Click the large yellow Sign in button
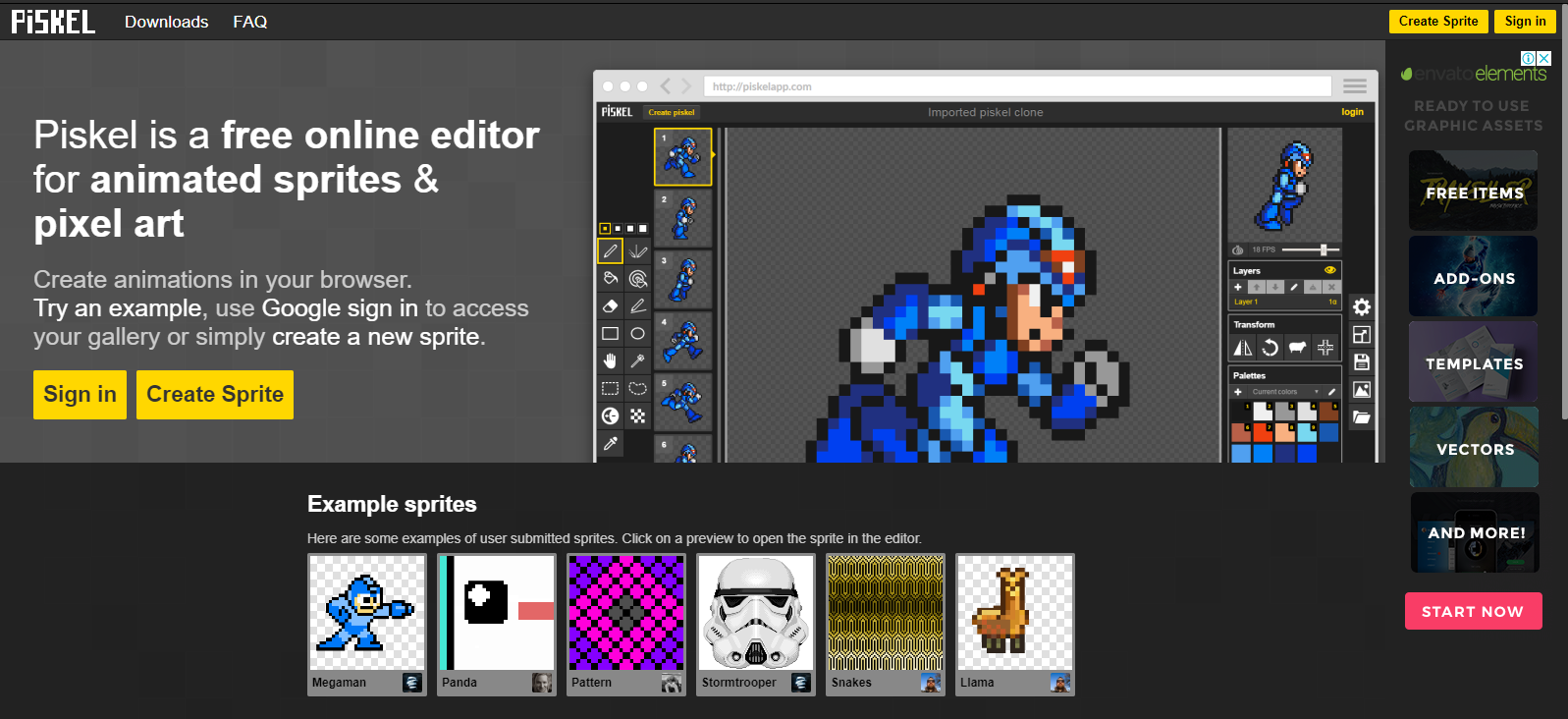The image size is (1568, 719). click(x=80, y=395)
